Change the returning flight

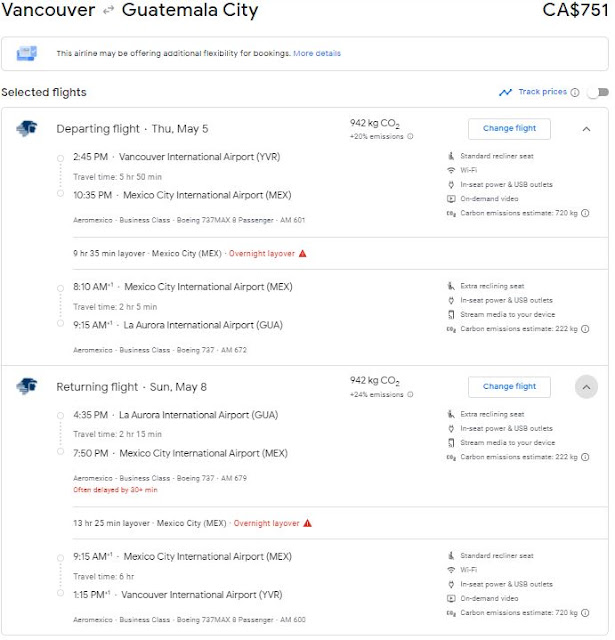(509, 387)
